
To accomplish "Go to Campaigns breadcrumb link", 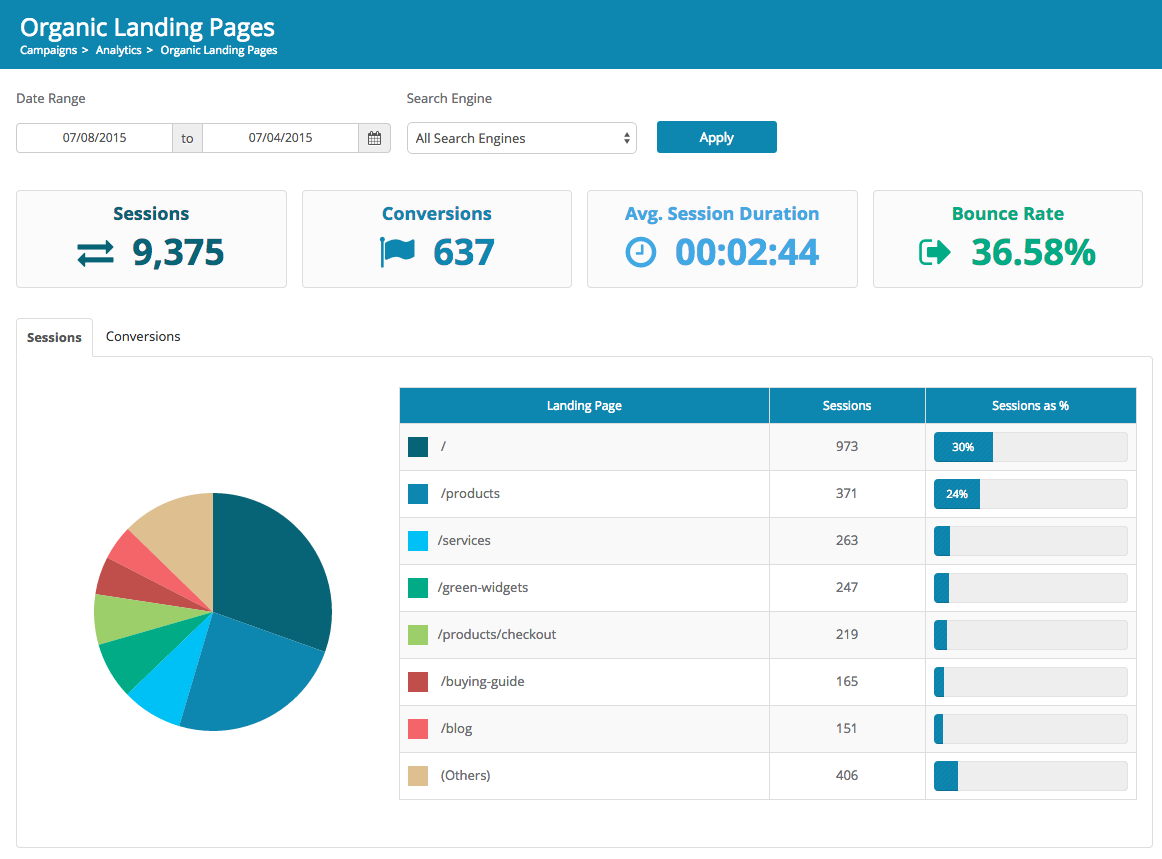I will point(48,50).
